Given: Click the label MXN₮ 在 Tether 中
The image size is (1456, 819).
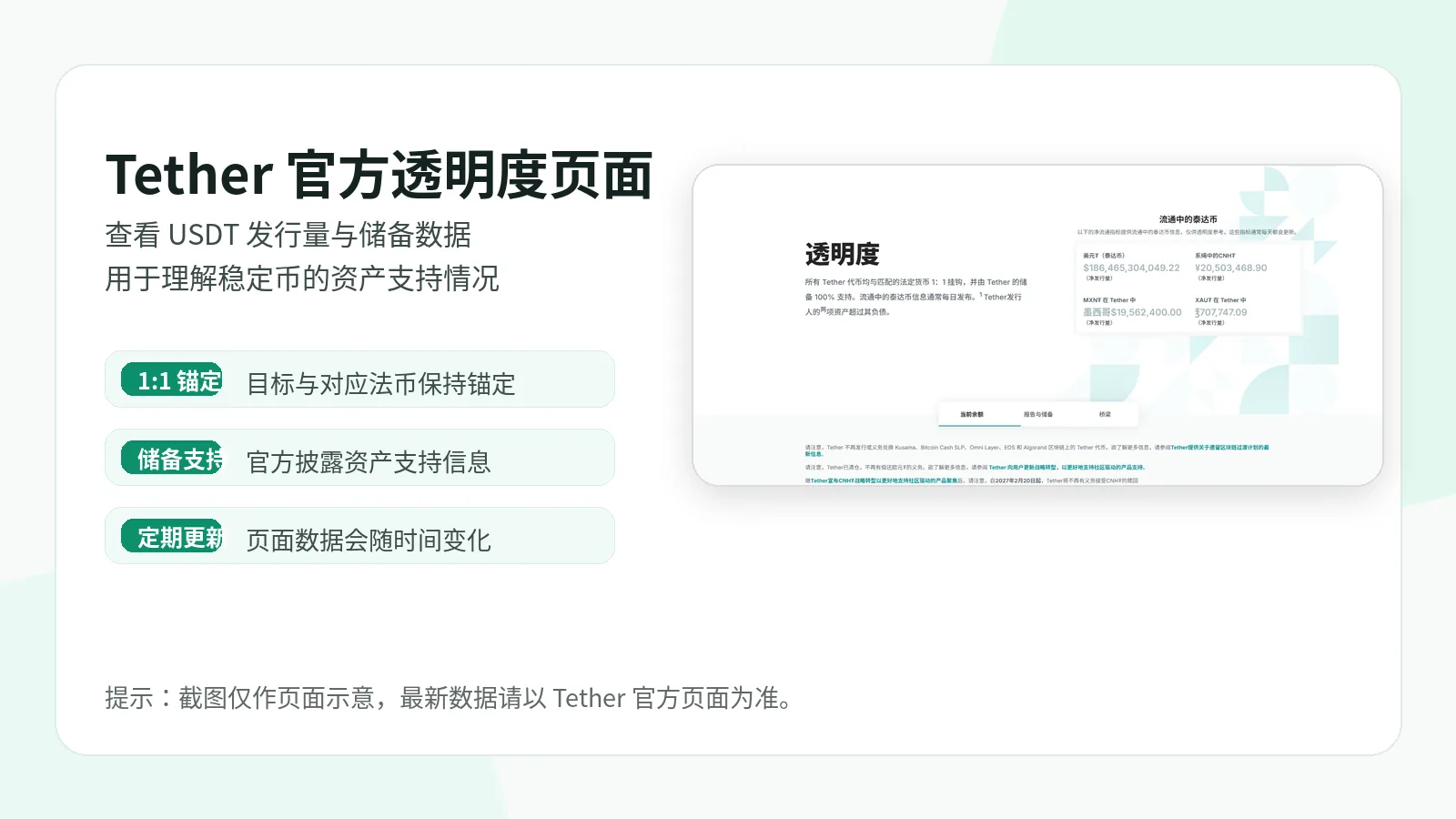Looking at the screenshot, I should [x=1109, y=300].
